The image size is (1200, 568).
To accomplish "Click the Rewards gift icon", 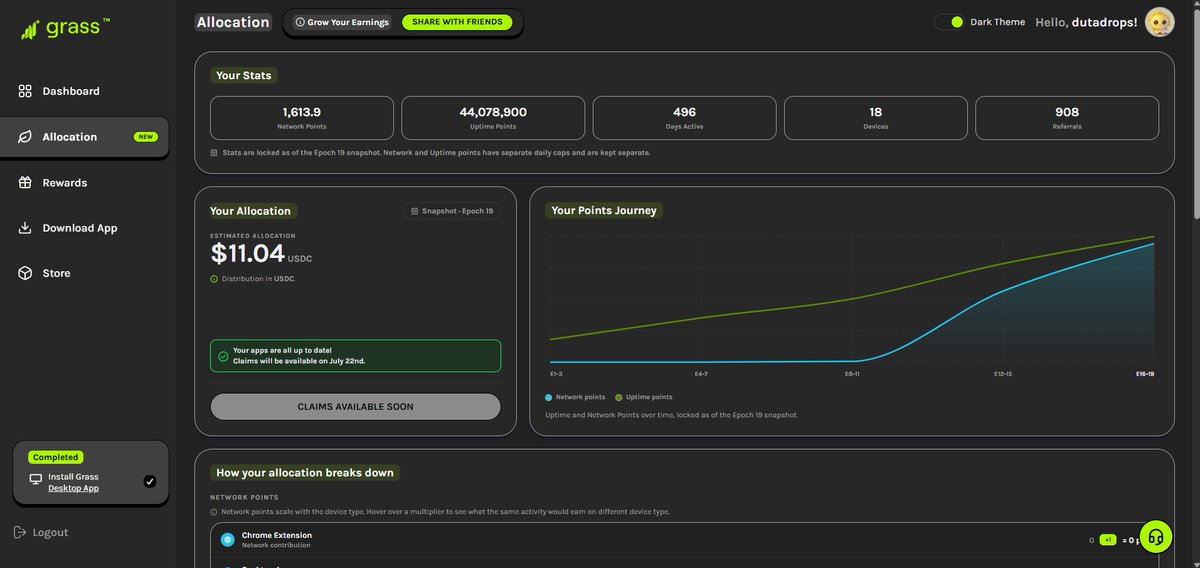I will tap(25, 183).
